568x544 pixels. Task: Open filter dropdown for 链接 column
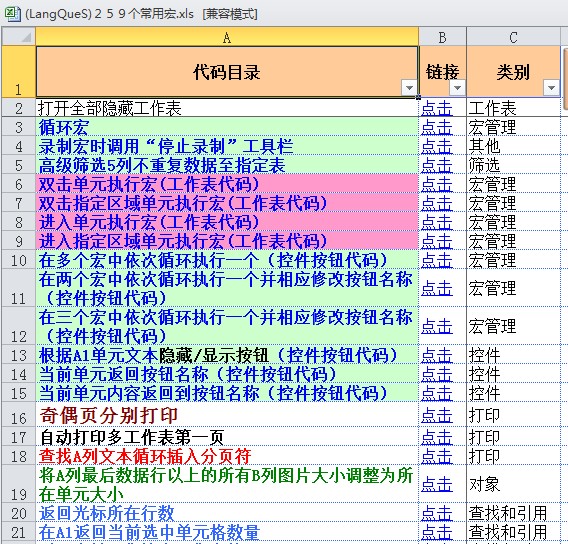457,88
